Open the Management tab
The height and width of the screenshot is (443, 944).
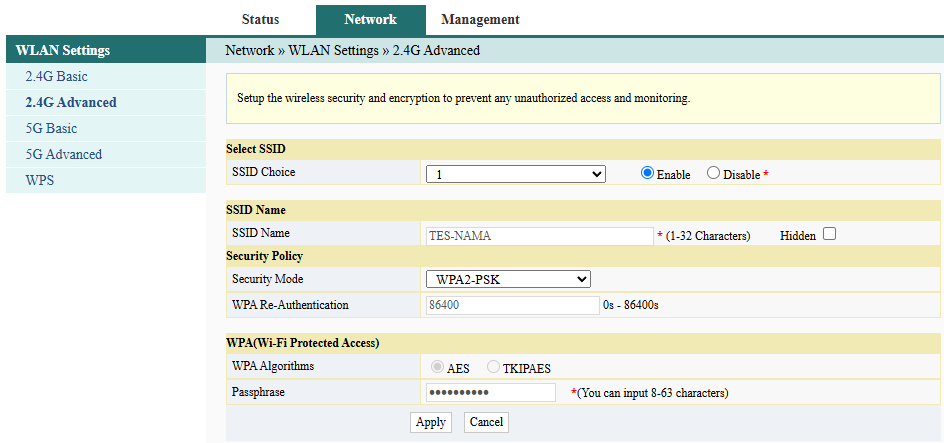click(480, 20)
